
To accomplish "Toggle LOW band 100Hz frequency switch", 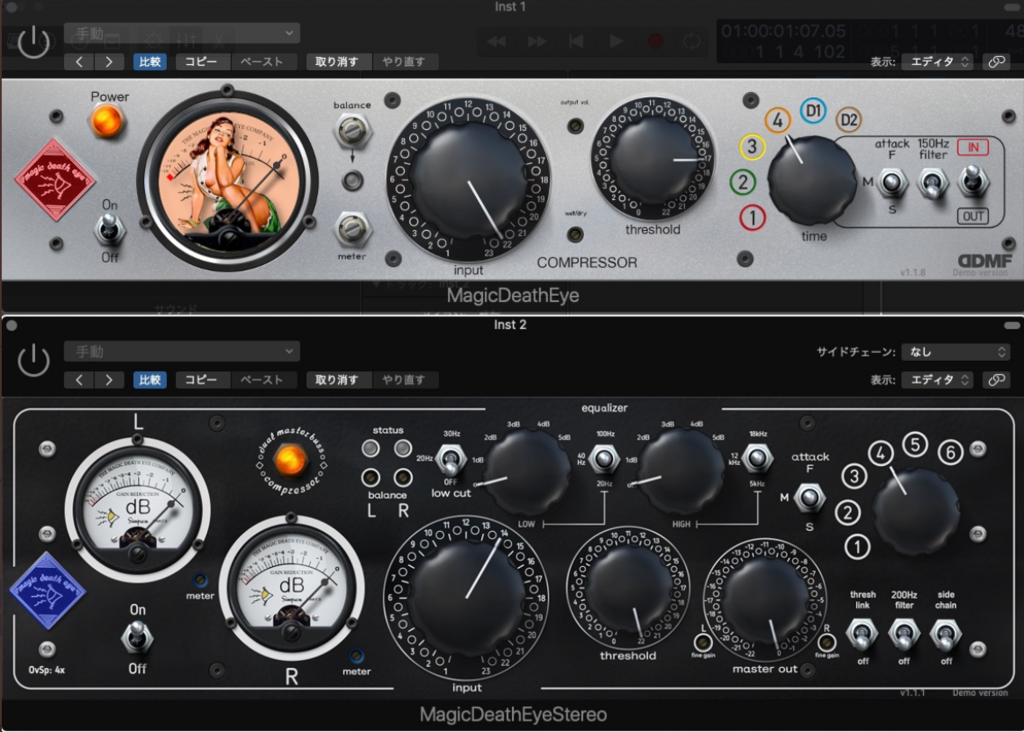I will [x=604, y=459].
